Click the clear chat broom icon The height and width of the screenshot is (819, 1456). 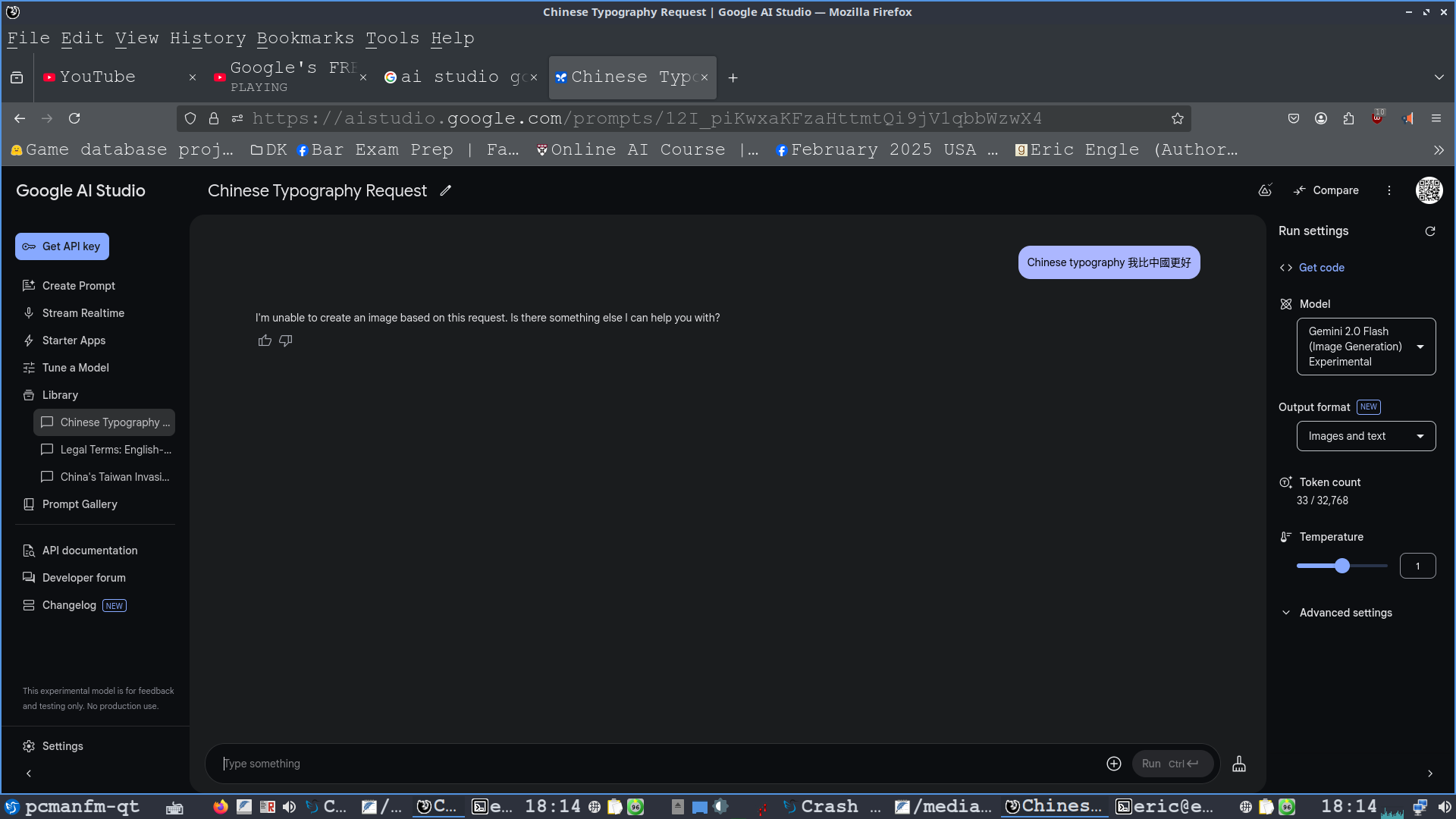tap(1238, 764)
